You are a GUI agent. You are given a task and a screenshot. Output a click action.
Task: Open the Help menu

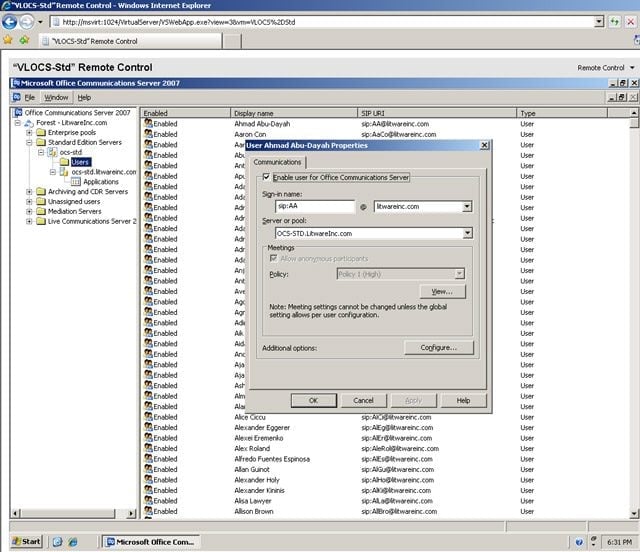tap(84, 98)
